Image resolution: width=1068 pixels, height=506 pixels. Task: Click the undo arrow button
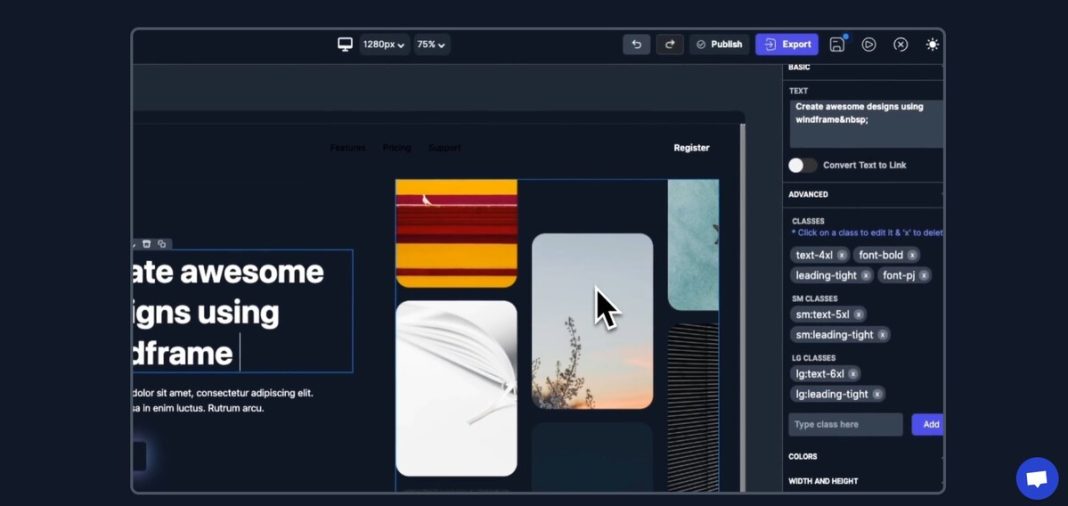pos(636,44)
